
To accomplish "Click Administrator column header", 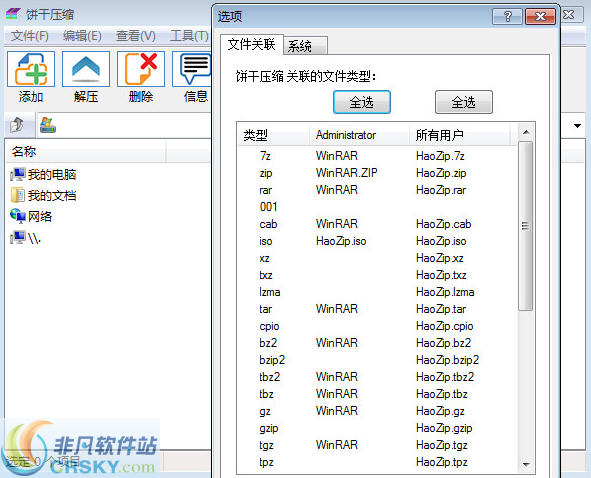I will [x=359, y=135].
